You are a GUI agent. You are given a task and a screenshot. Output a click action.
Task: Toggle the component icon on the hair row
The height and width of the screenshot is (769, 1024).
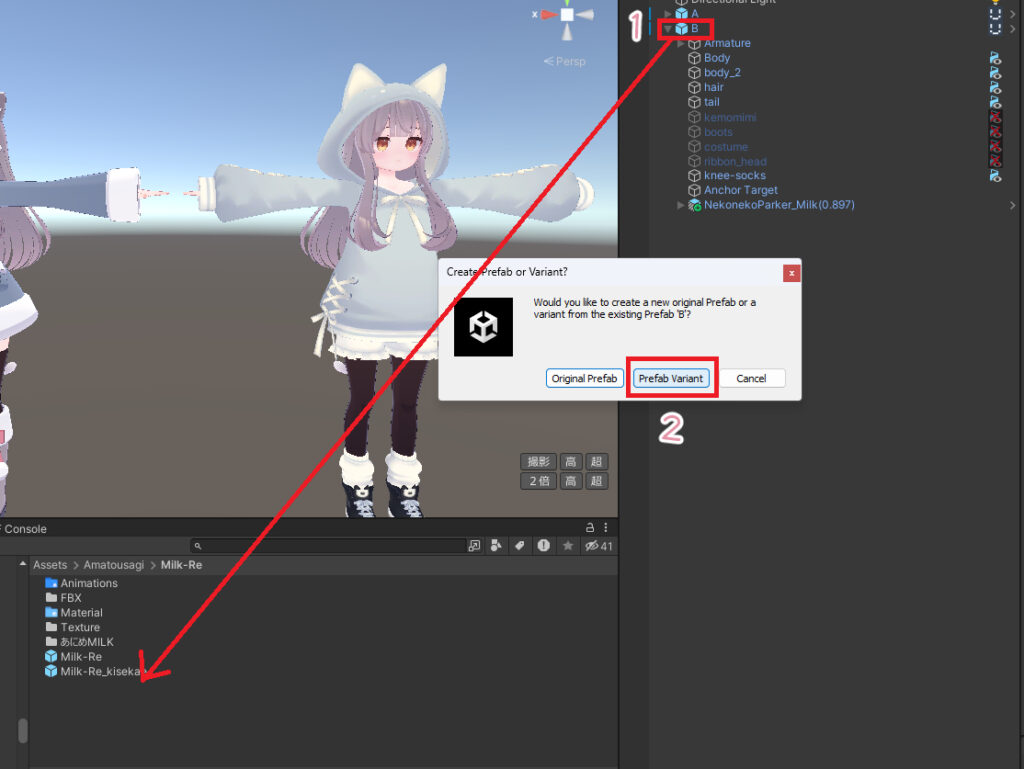tap(995, 87)
